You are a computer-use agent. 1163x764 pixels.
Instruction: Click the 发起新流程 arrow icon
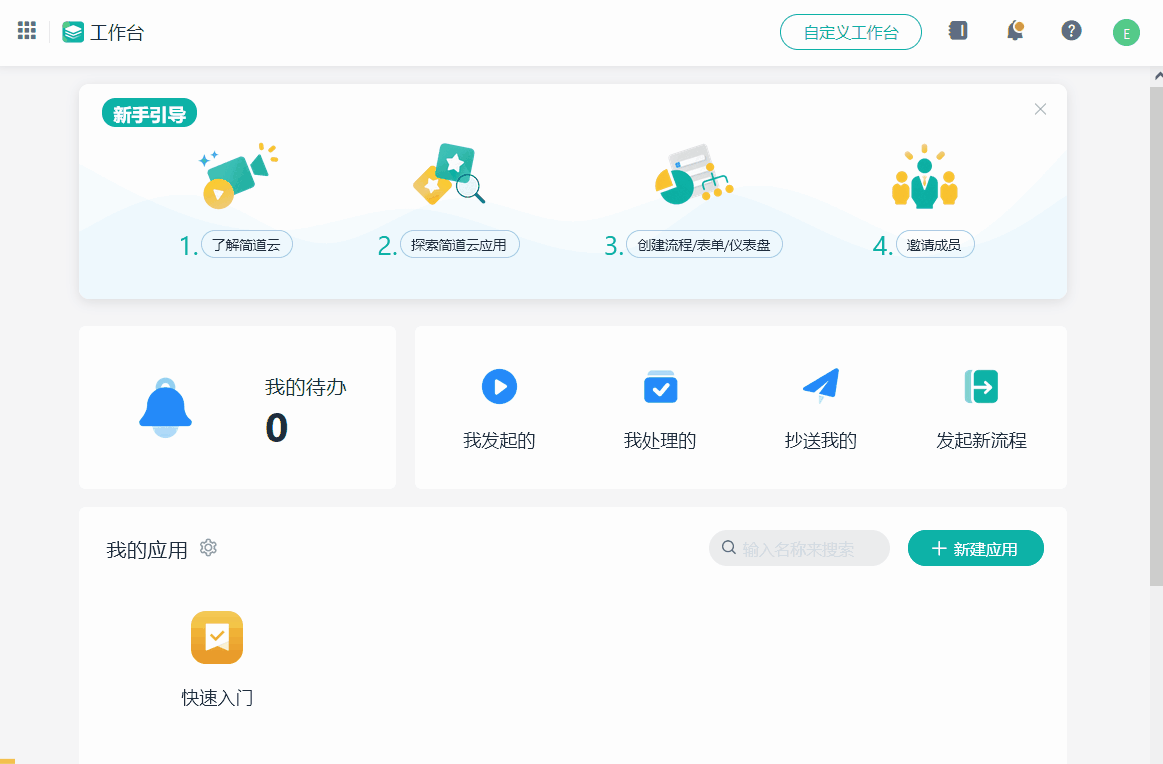[981, 386]
